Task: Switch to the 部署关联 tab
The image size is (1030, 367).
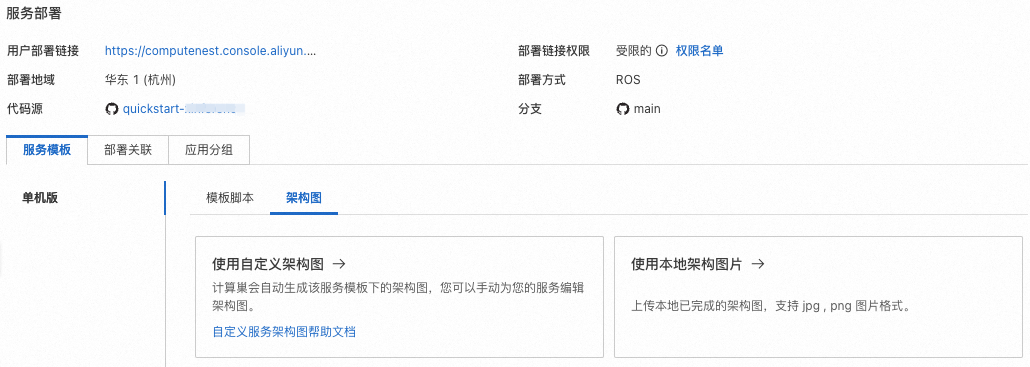Action: 128,150
